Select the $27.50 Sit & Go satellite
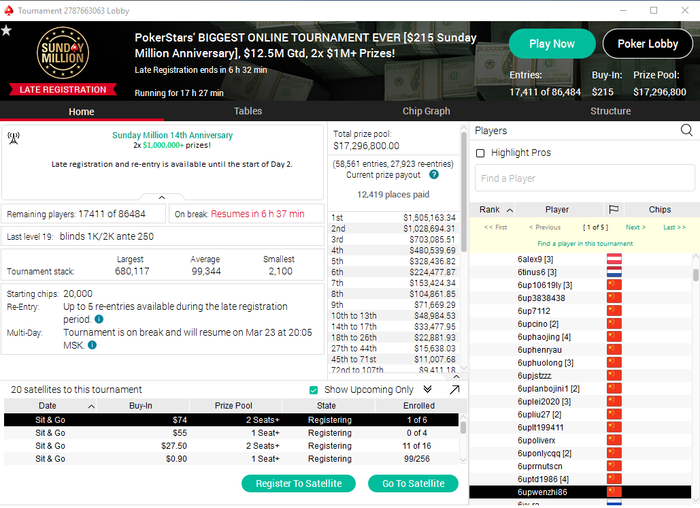This screenshot has width=700, height=508. (231, 446)
